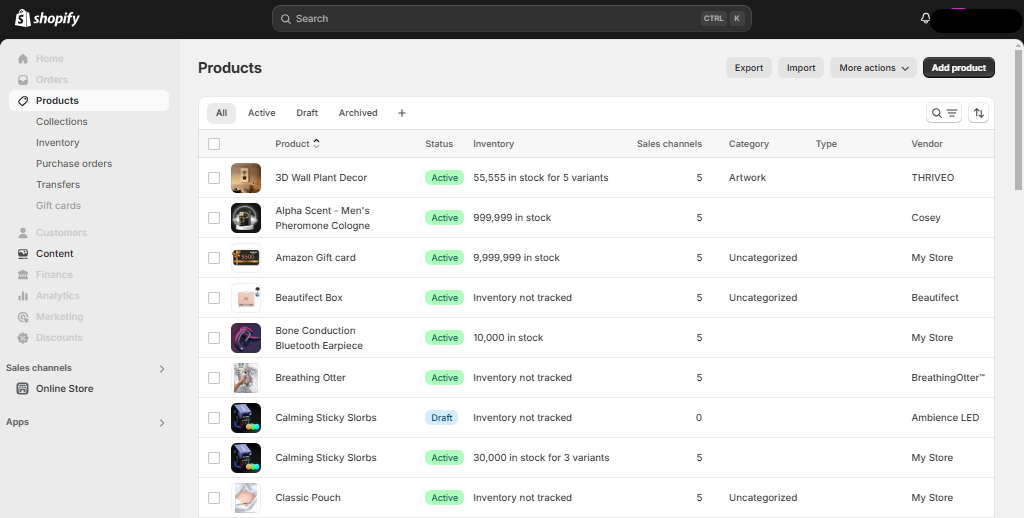Viewport: 1024px width, 518px height.
Task: Open the notifications bell
Action: [925, 18]
